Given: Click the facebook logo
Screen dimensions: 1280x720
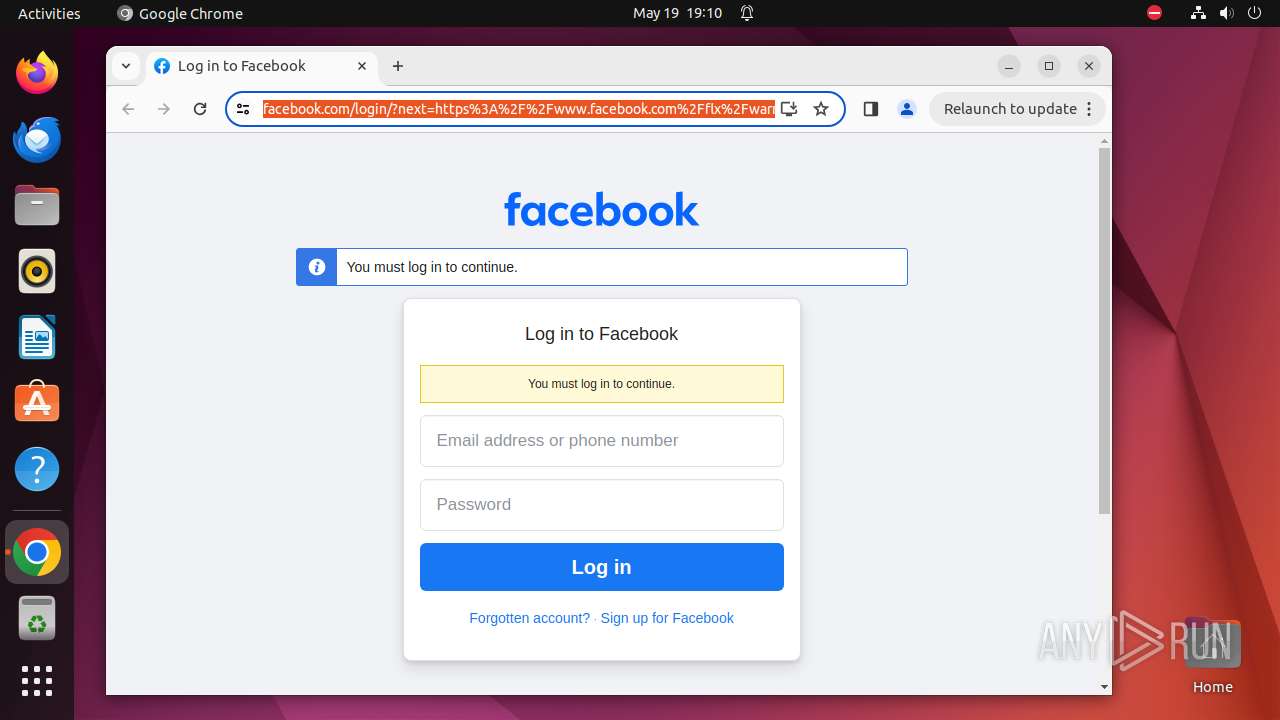Looking at the screenshot, I should coord(602,210).
